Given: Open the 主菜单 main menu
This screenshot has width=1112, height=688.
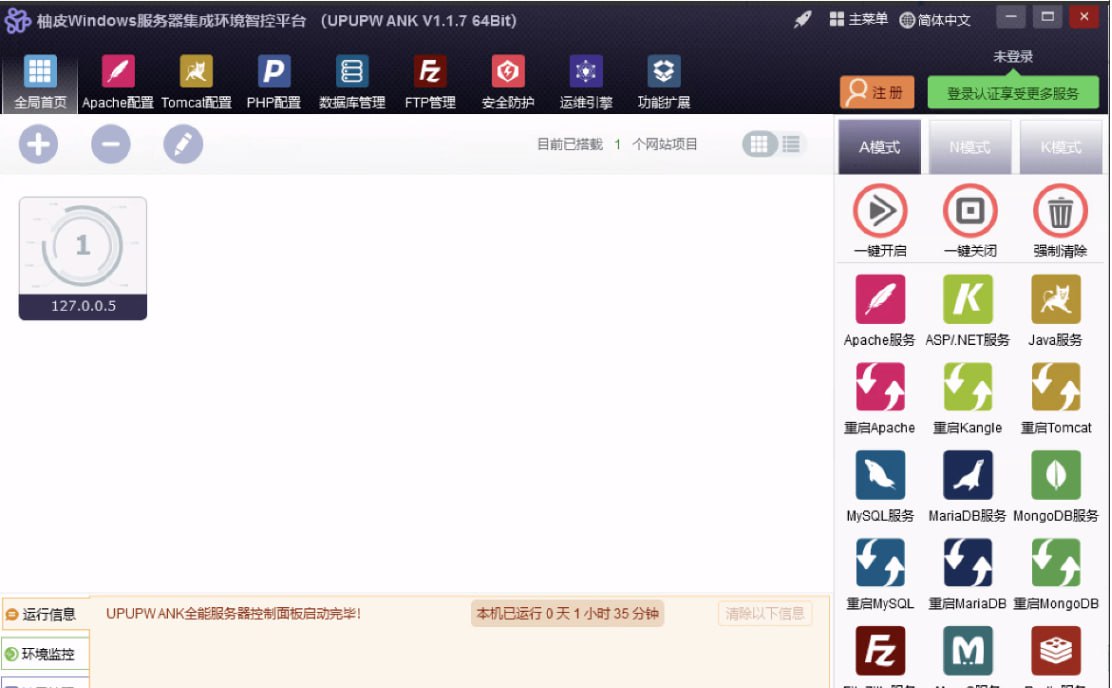Looking at the screenshot, I should (x=858, y=19).
